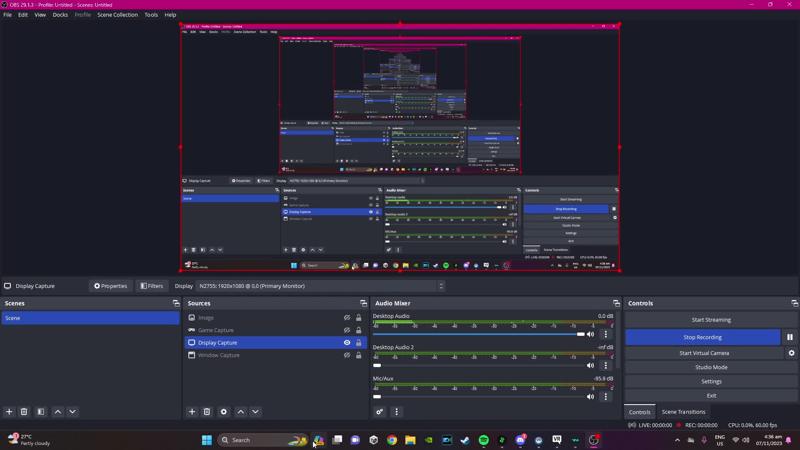Mute Desktop Audio 2 speaker icon
The height and width of the screenshot is (450, 800).
coord(591,365)
